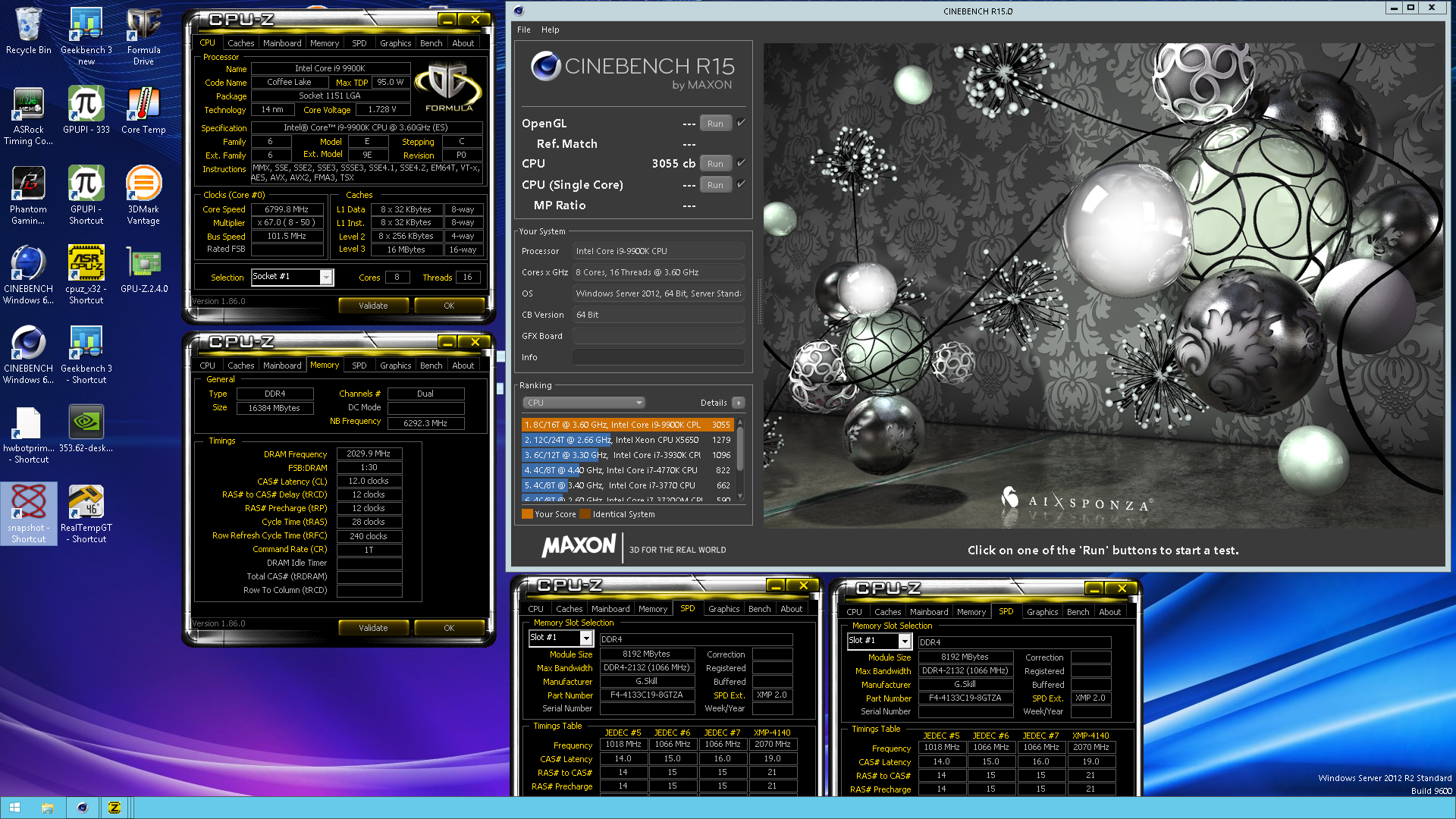Open Core Temp desktop icon
1456x819 pixels.
pyautogui.click(x=143, y=110)
